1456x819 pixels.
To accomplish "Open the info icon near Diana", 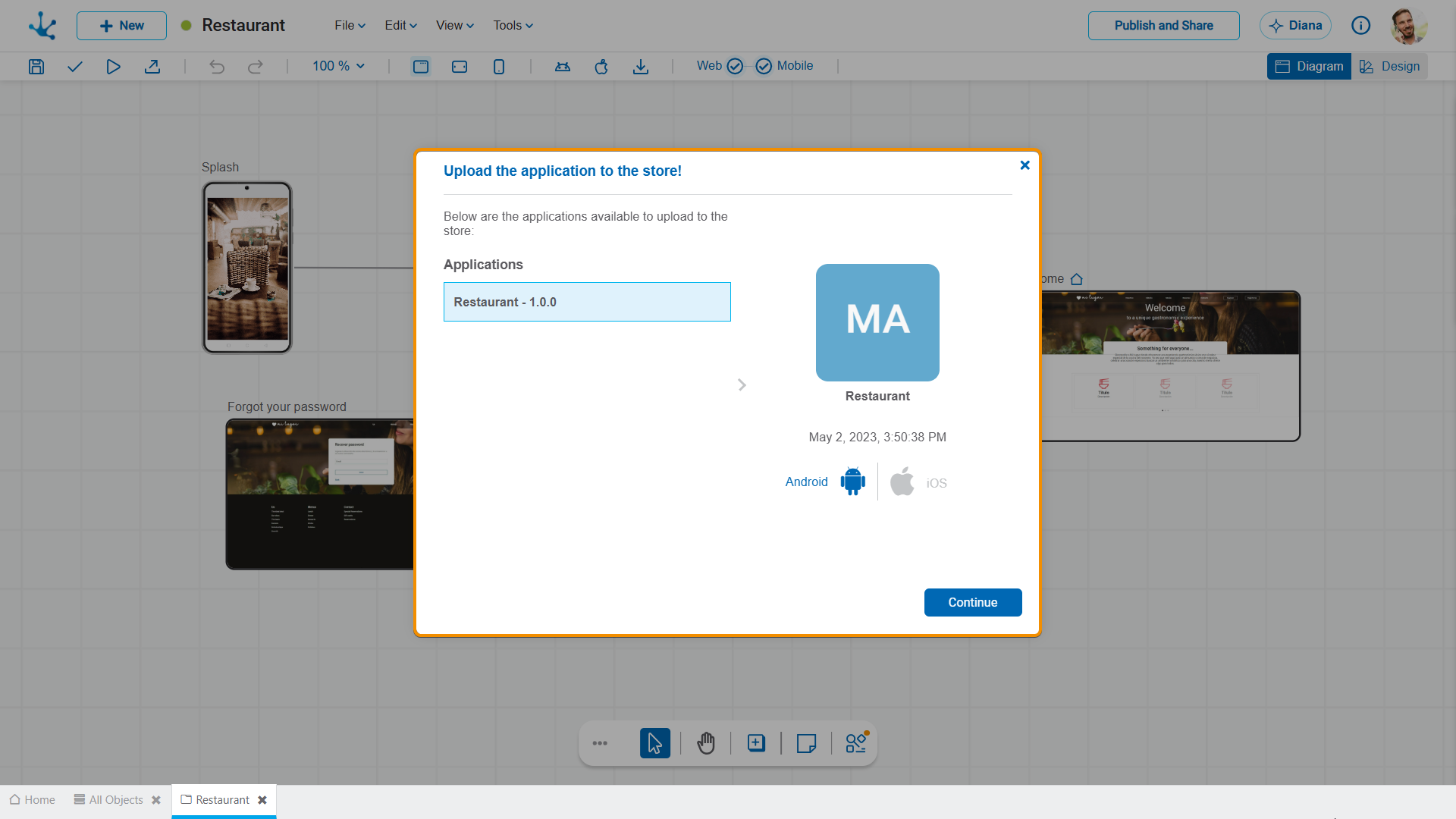I will coord(1361,26).
